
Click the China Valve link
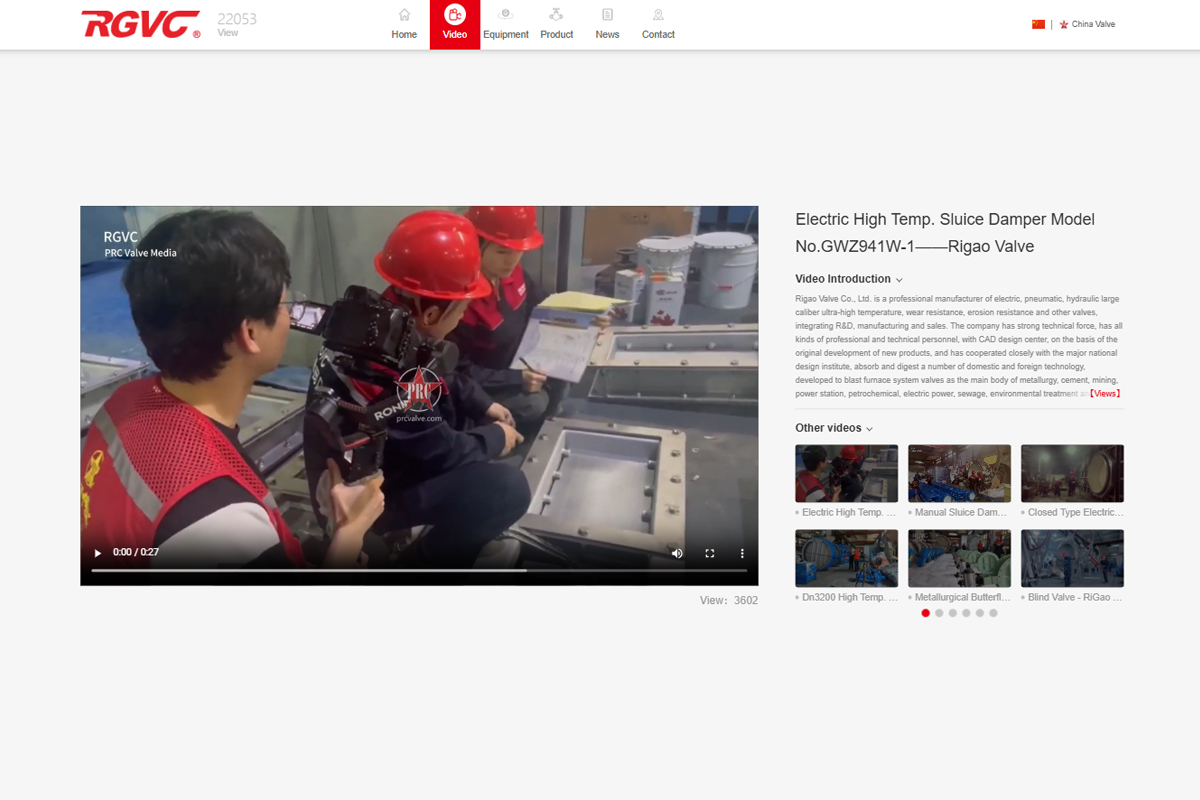pos(1092,24)
